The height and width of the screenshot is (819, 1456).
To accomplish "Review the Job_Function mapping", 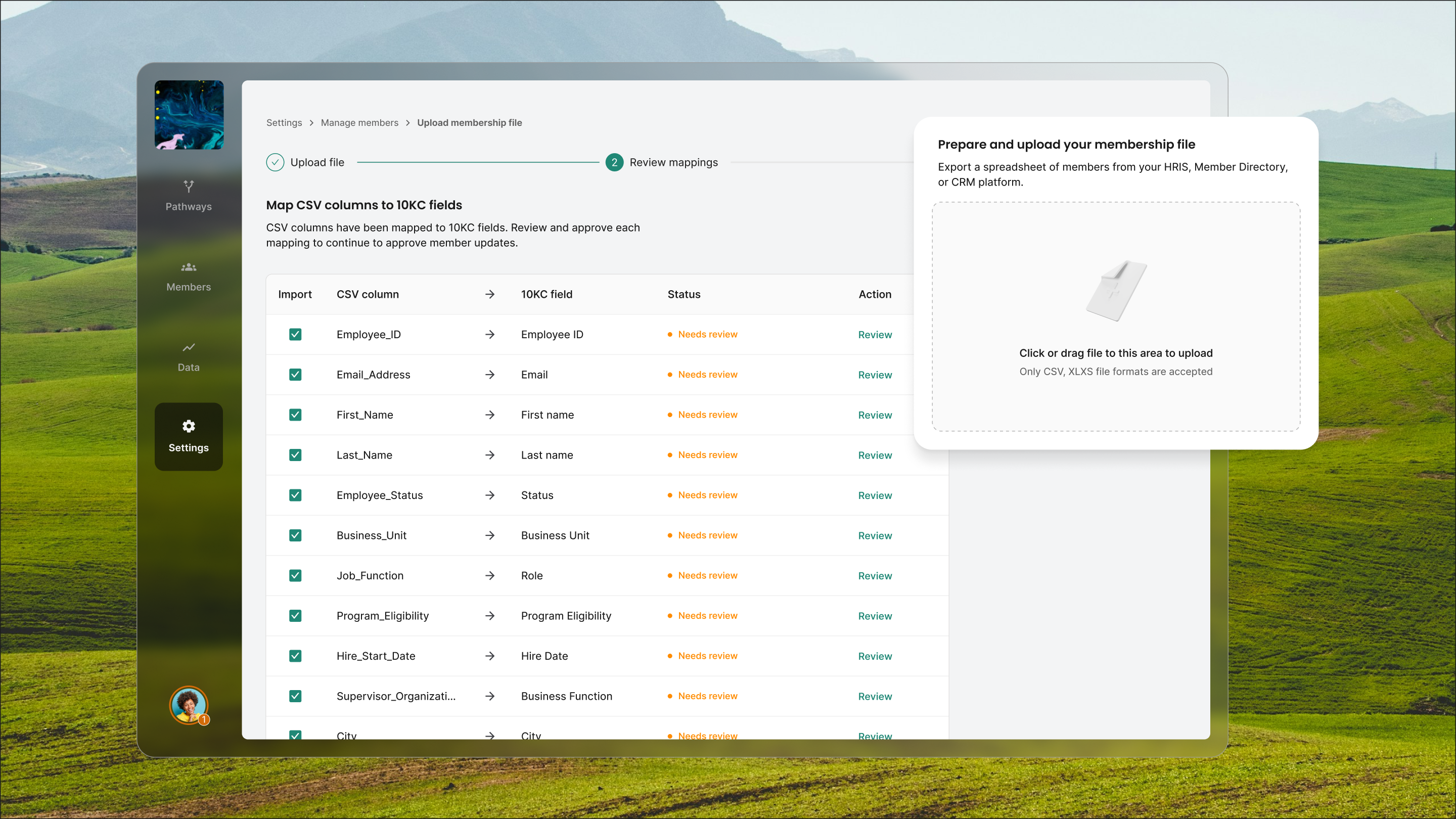I will click(875, 575).
